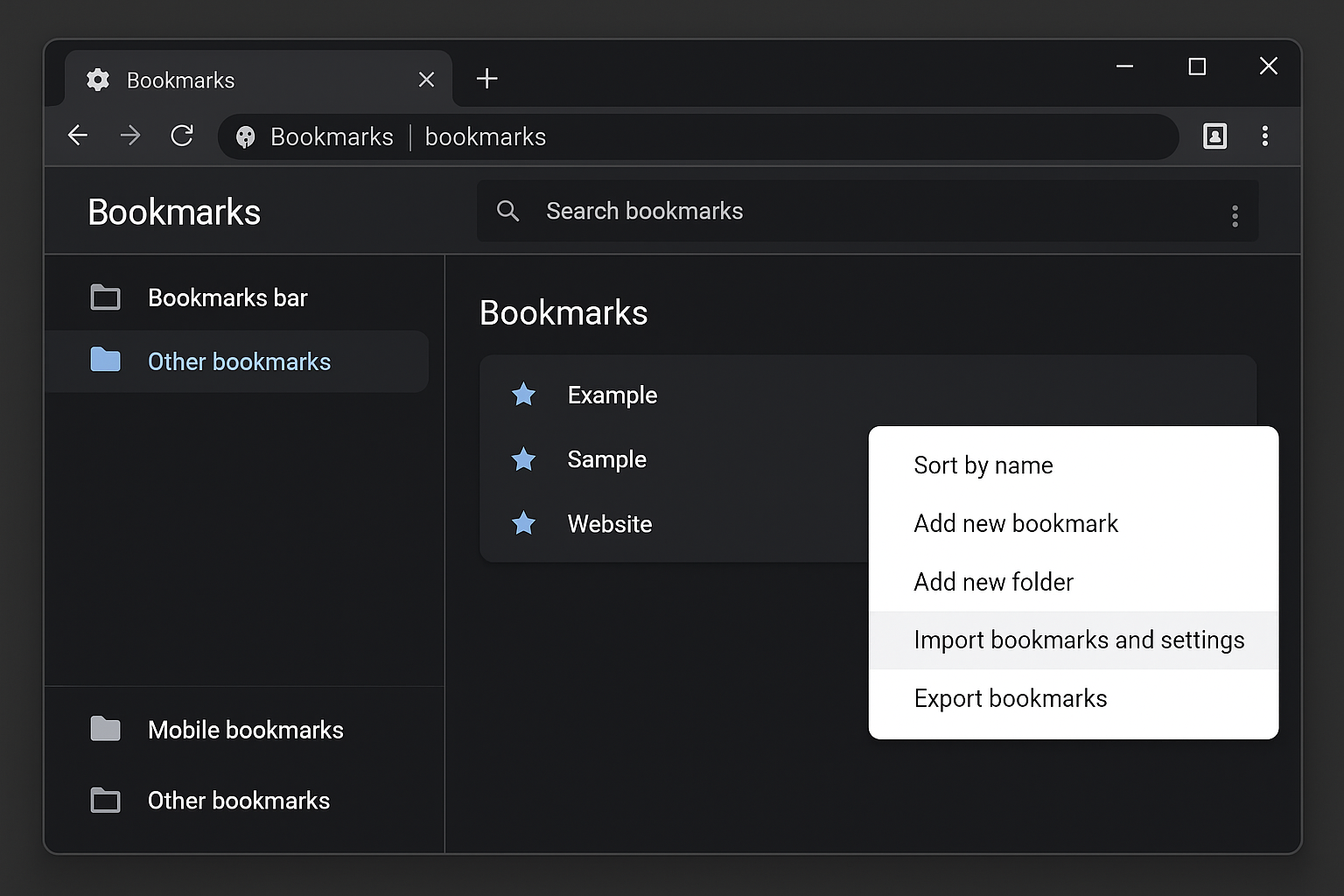Click the back navigation arrow

tap(78, 136)
